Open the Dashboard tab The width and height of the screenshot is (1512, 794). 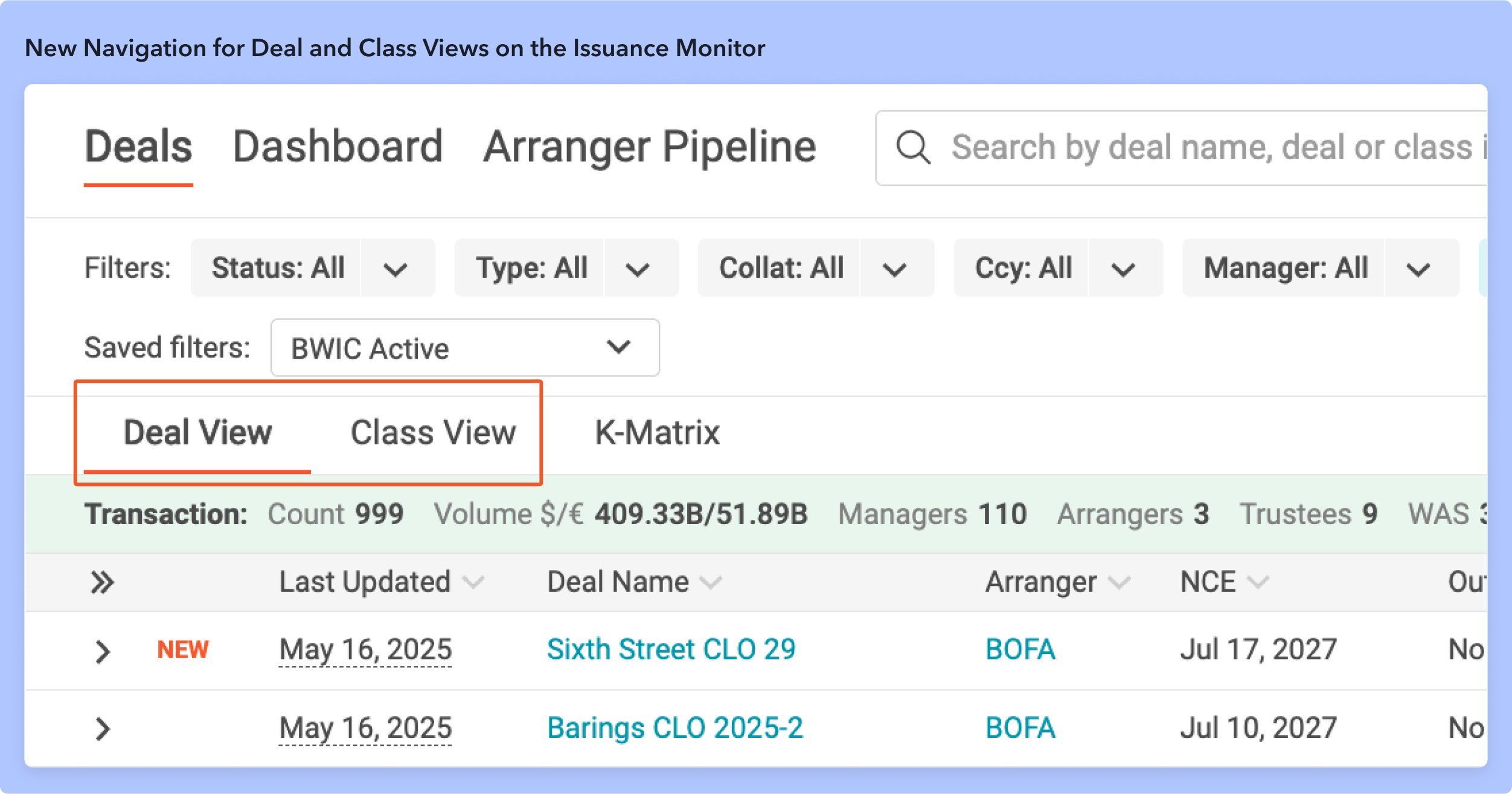click(x=338, y=147)
